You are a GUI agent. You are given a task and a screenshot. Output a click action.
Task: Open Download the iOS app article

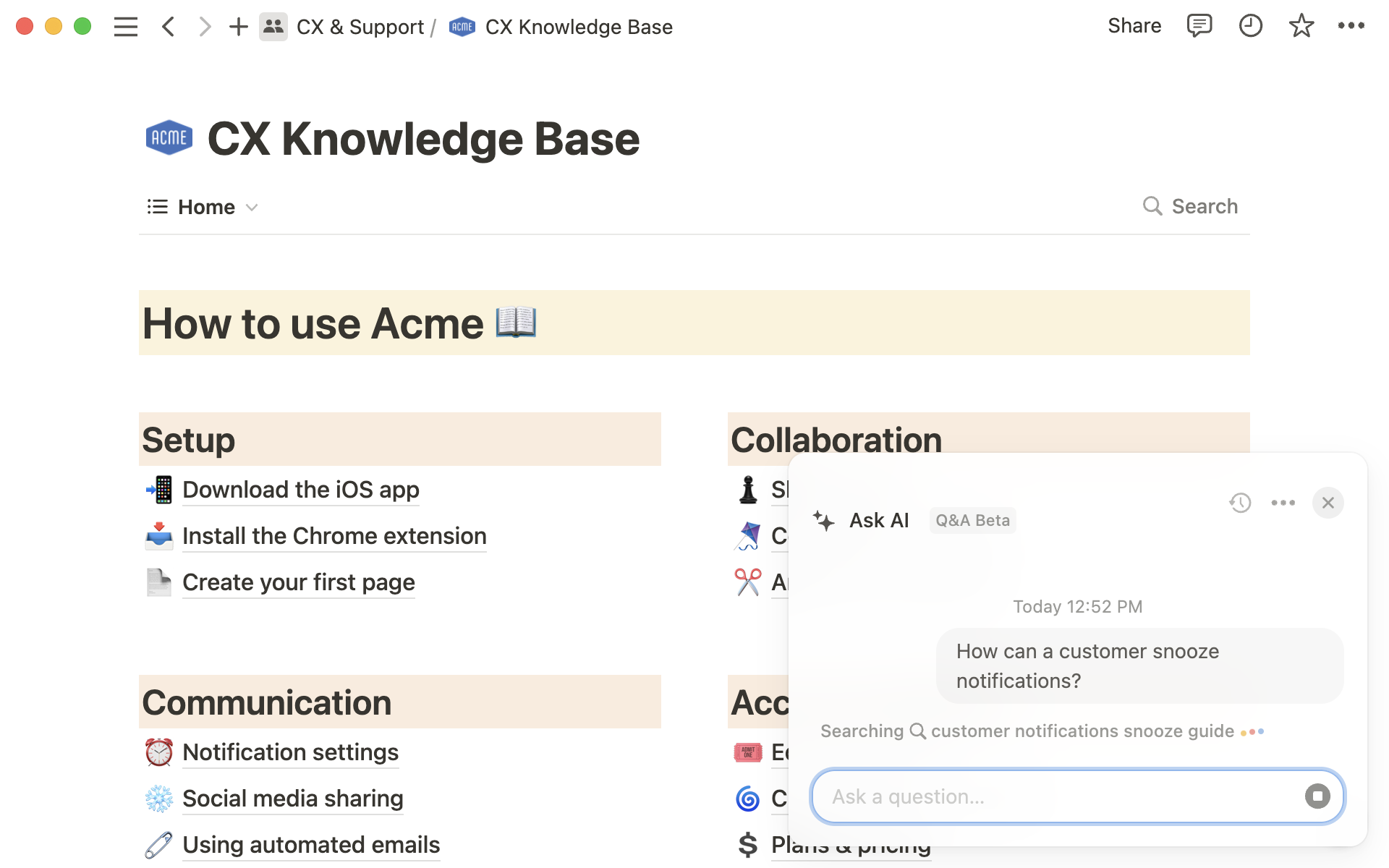coord(300,490)
